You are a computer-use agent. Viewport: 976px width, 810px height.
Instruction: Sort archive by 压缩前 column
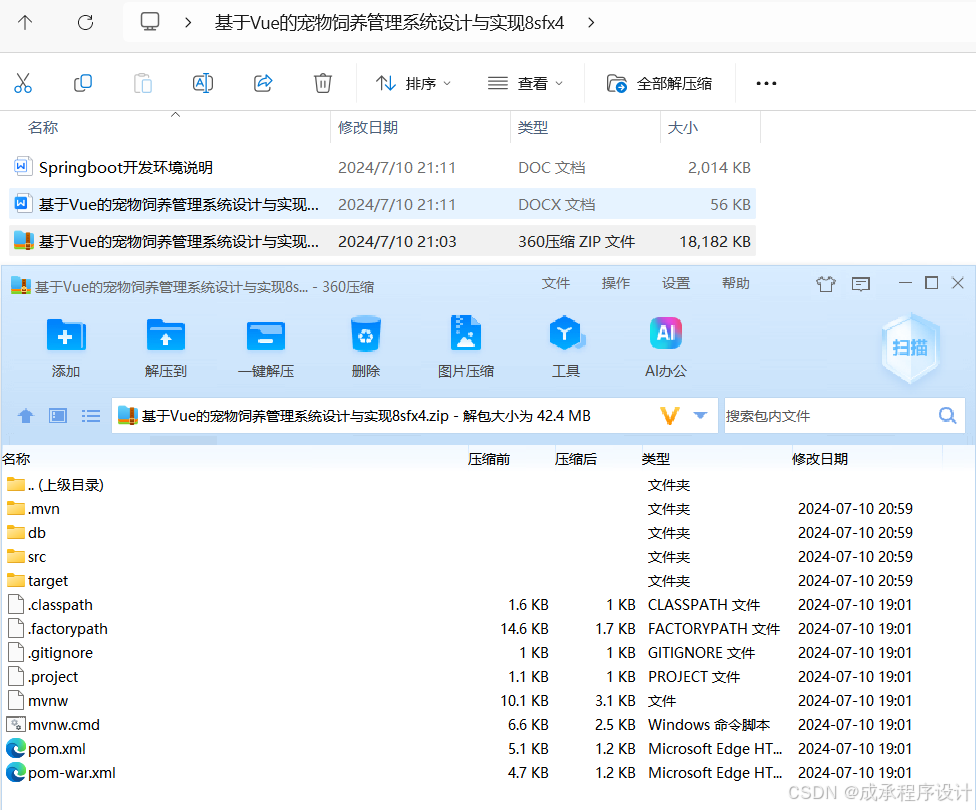click(489, 459)
